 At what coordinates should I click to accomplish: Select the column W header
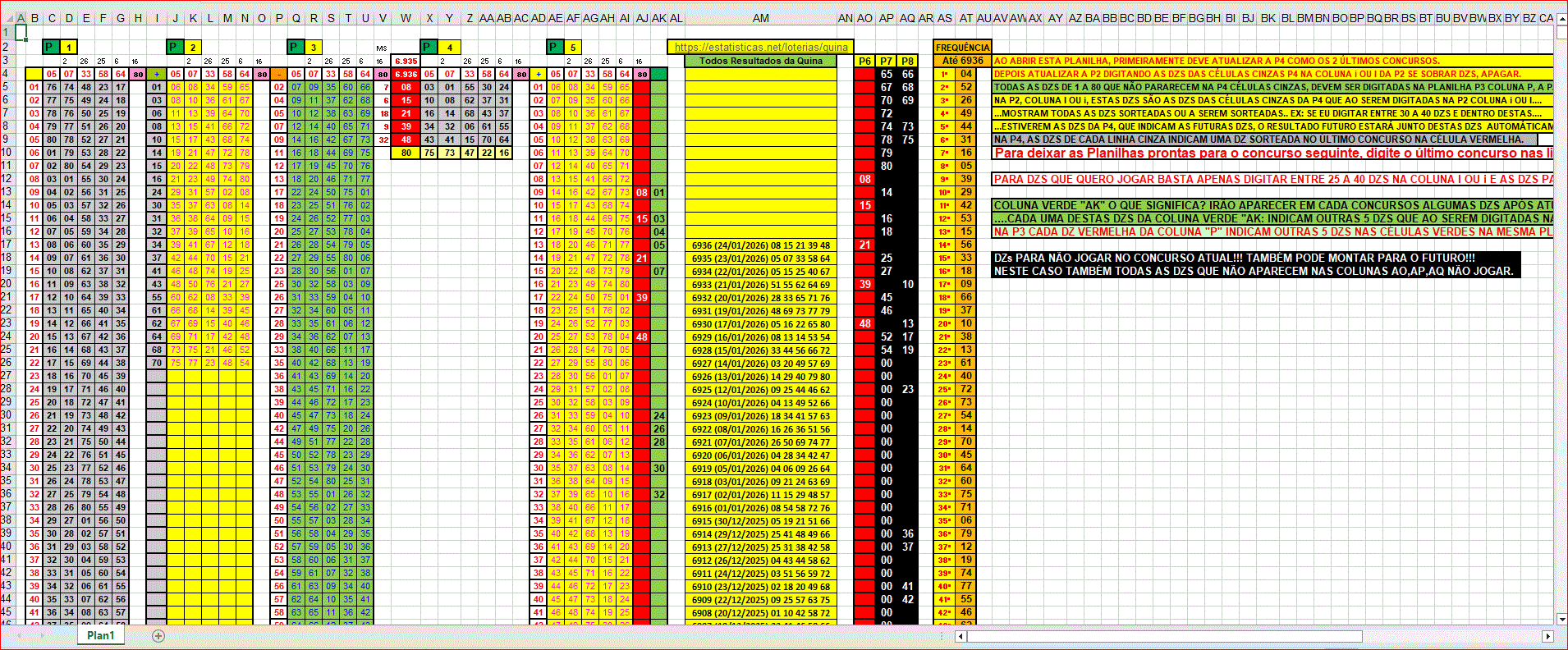click(406, 18)
